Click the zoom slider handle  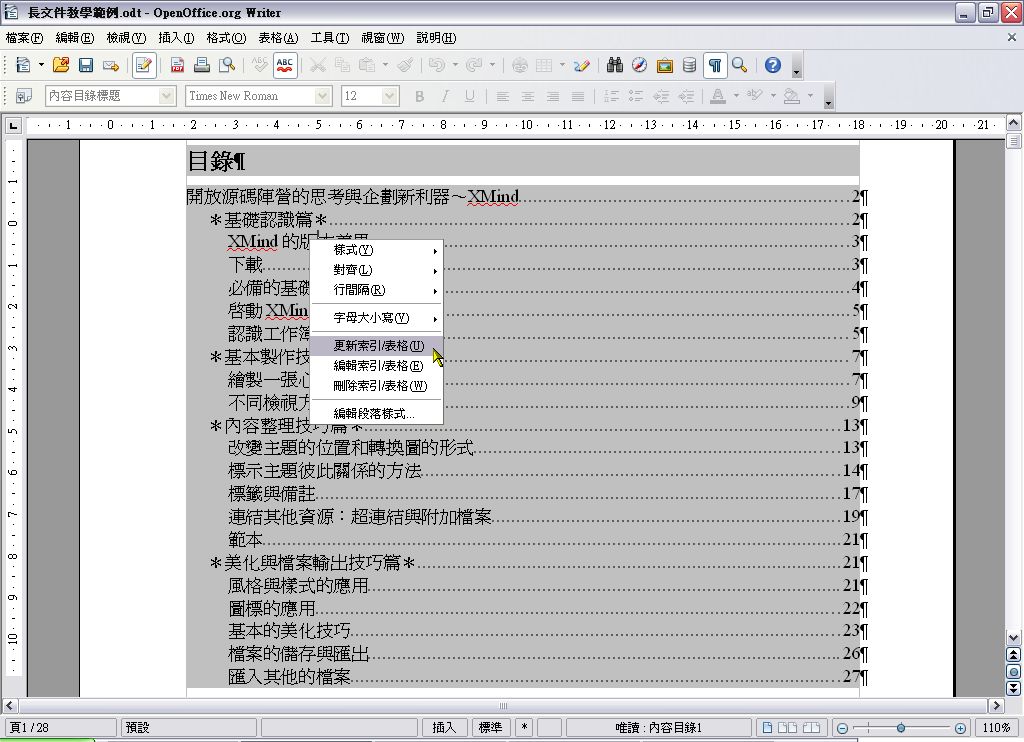coord(901,728)
